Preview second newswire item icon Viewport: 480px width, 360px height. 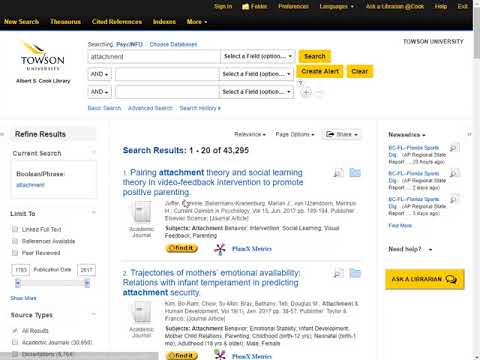coord(454,173)
